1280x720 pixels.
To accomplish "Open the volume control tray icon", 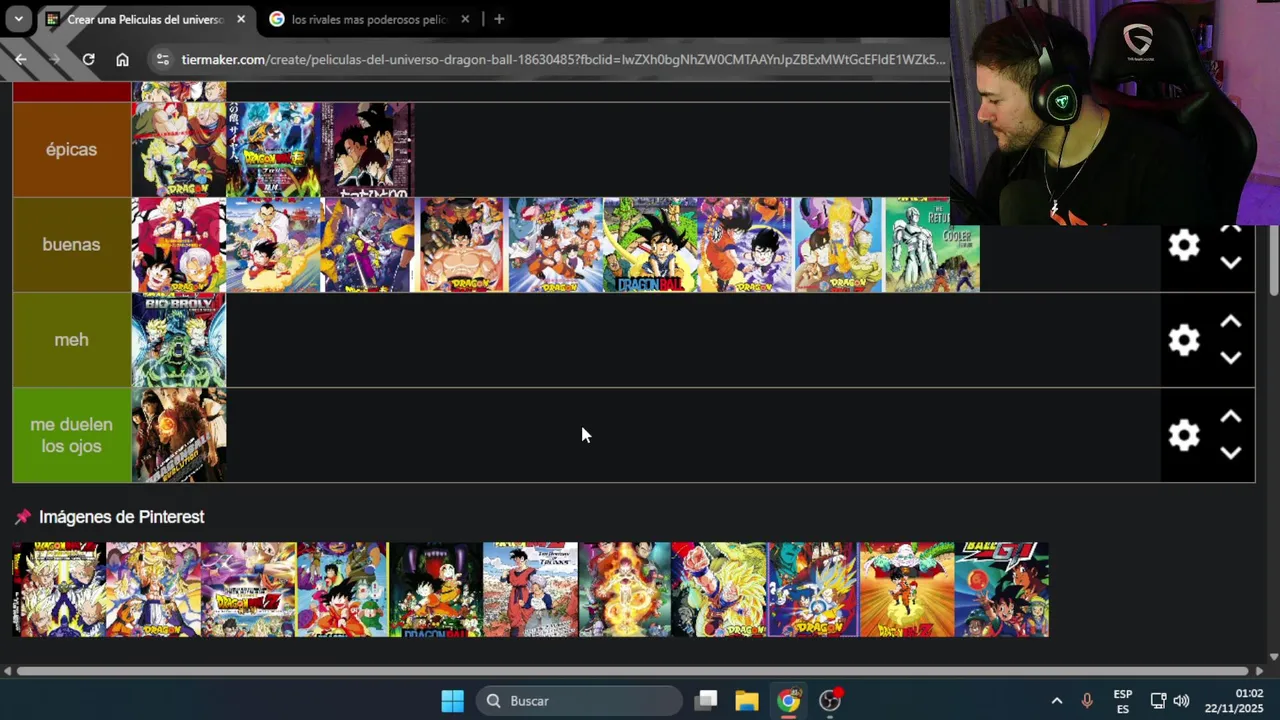I will pyautogui.click(x=1181, y=701).
